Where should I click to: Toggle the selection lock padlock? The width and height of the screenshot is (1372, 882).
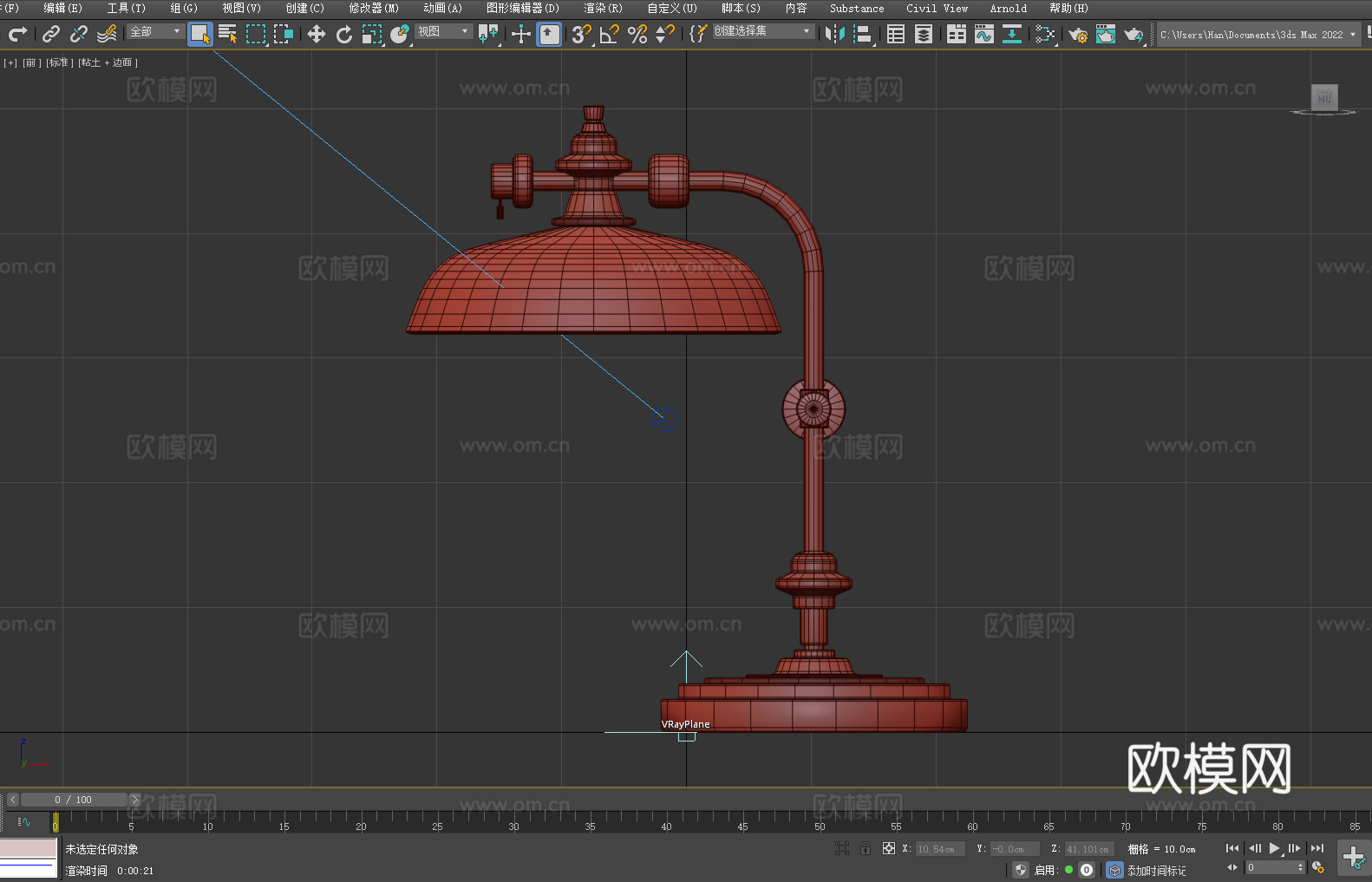[x=866, y=849]
